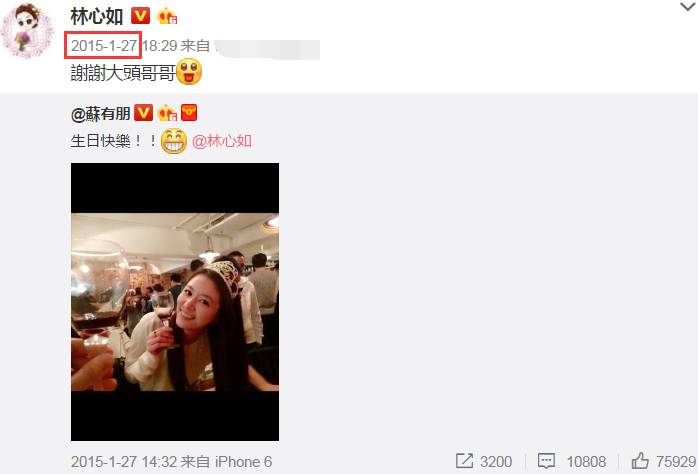Click the iPhone 6 source link

[243, 462]
